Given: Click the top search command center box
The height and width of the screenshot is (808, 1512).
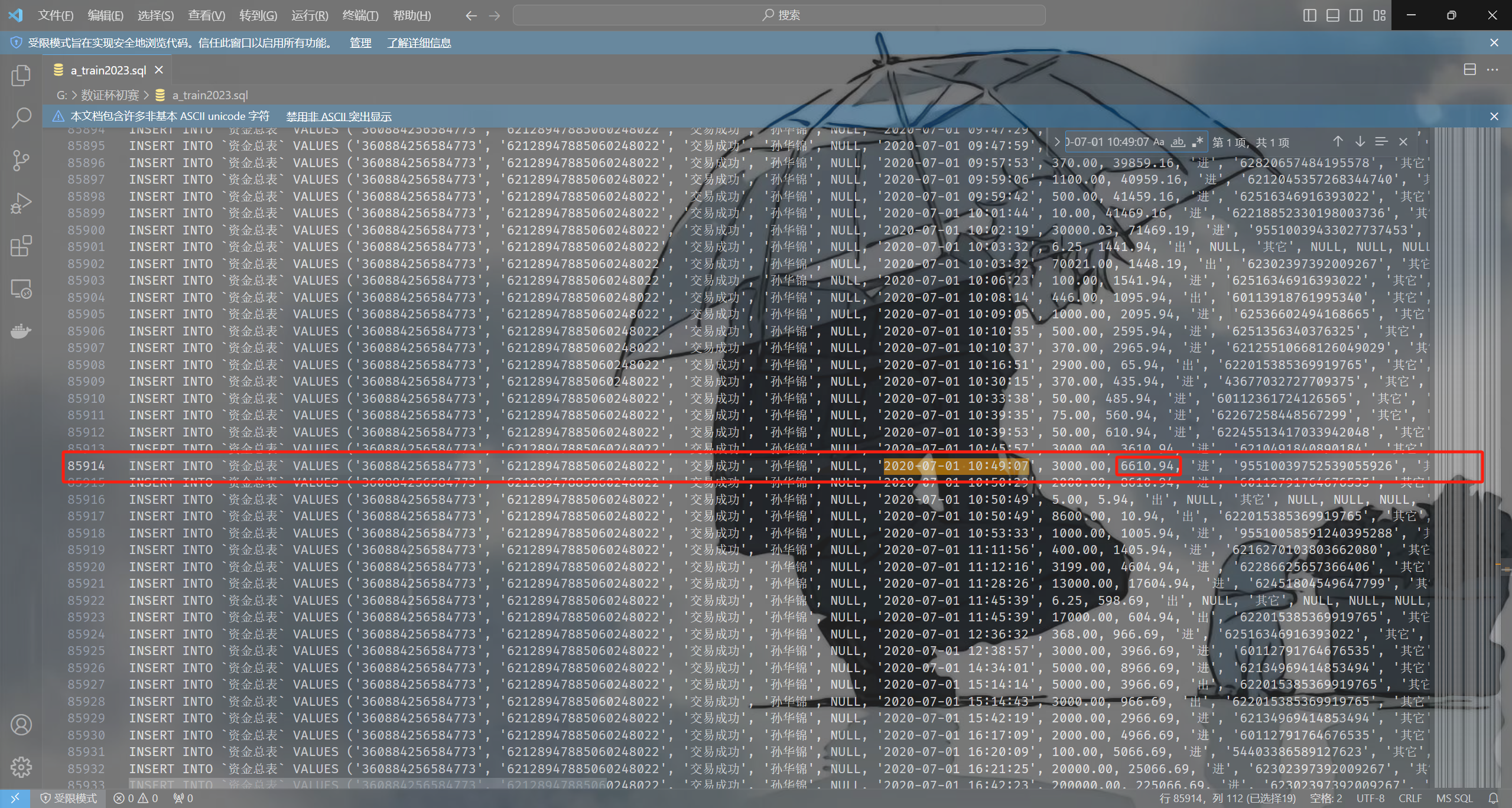Looking at the screenshot, I should click(x=779, y=15).
